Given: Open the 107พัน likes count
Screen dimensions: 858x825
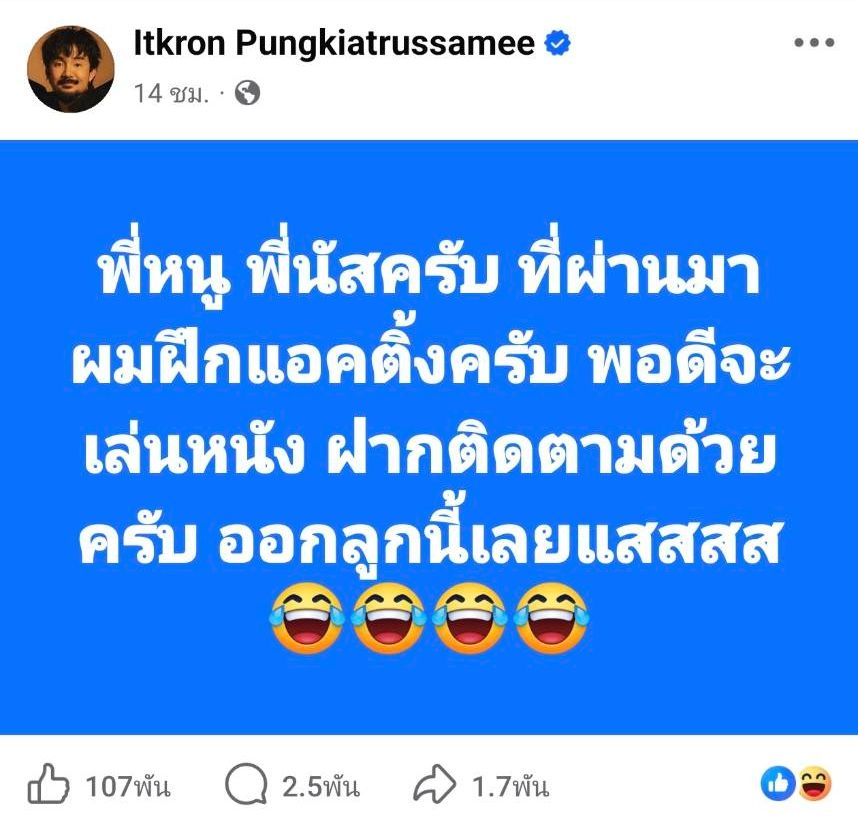Looking at the screenshot, I should [x=127, y=787].
